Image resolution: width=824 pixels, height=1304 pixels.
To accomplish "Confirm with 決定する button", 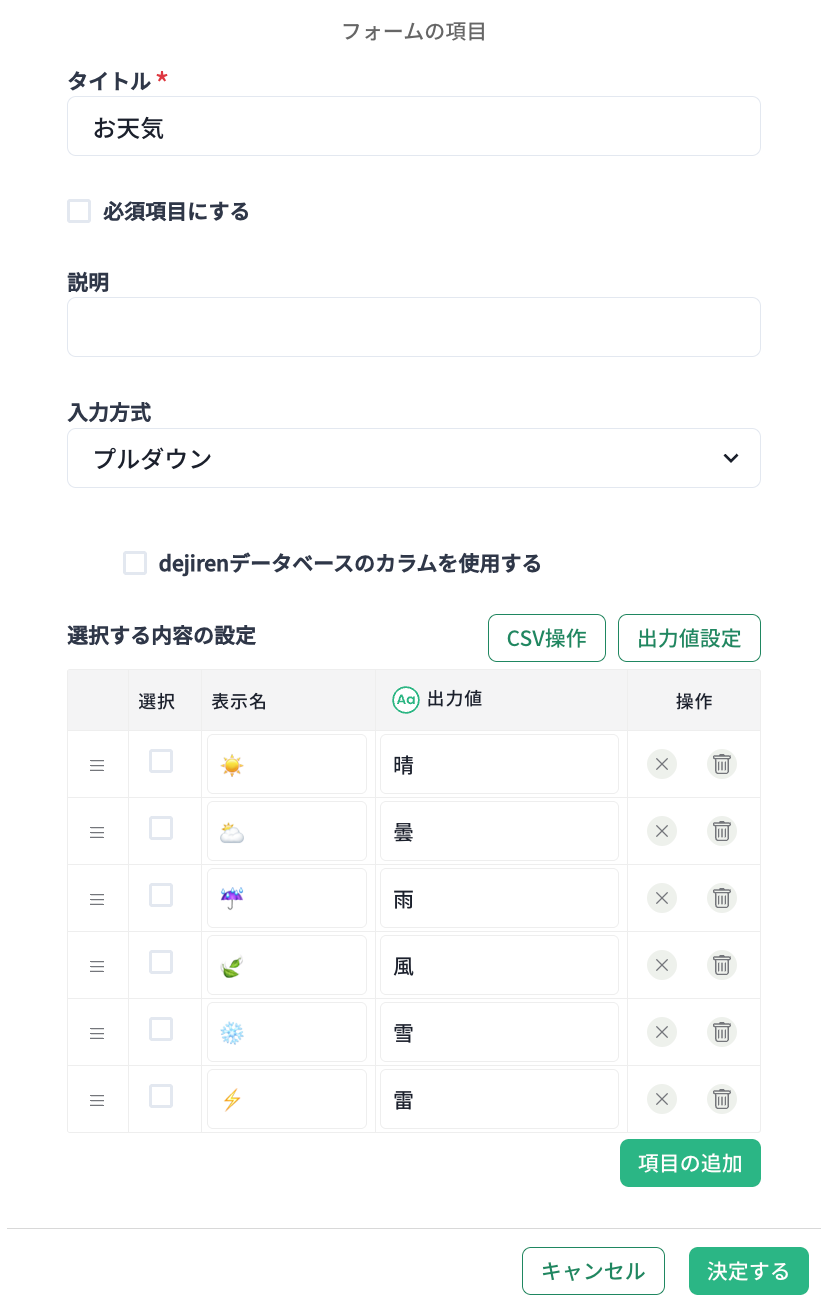I will [748, 1271].
